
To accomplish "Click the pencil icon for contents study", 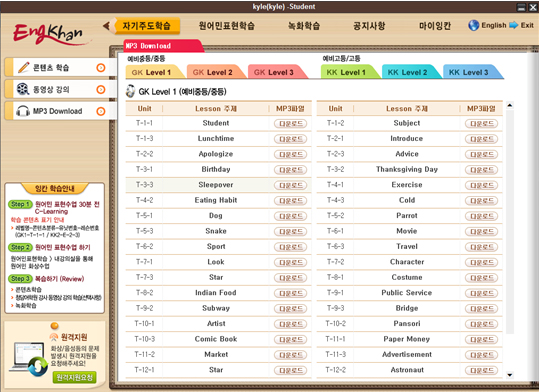I will pos(23,68).
